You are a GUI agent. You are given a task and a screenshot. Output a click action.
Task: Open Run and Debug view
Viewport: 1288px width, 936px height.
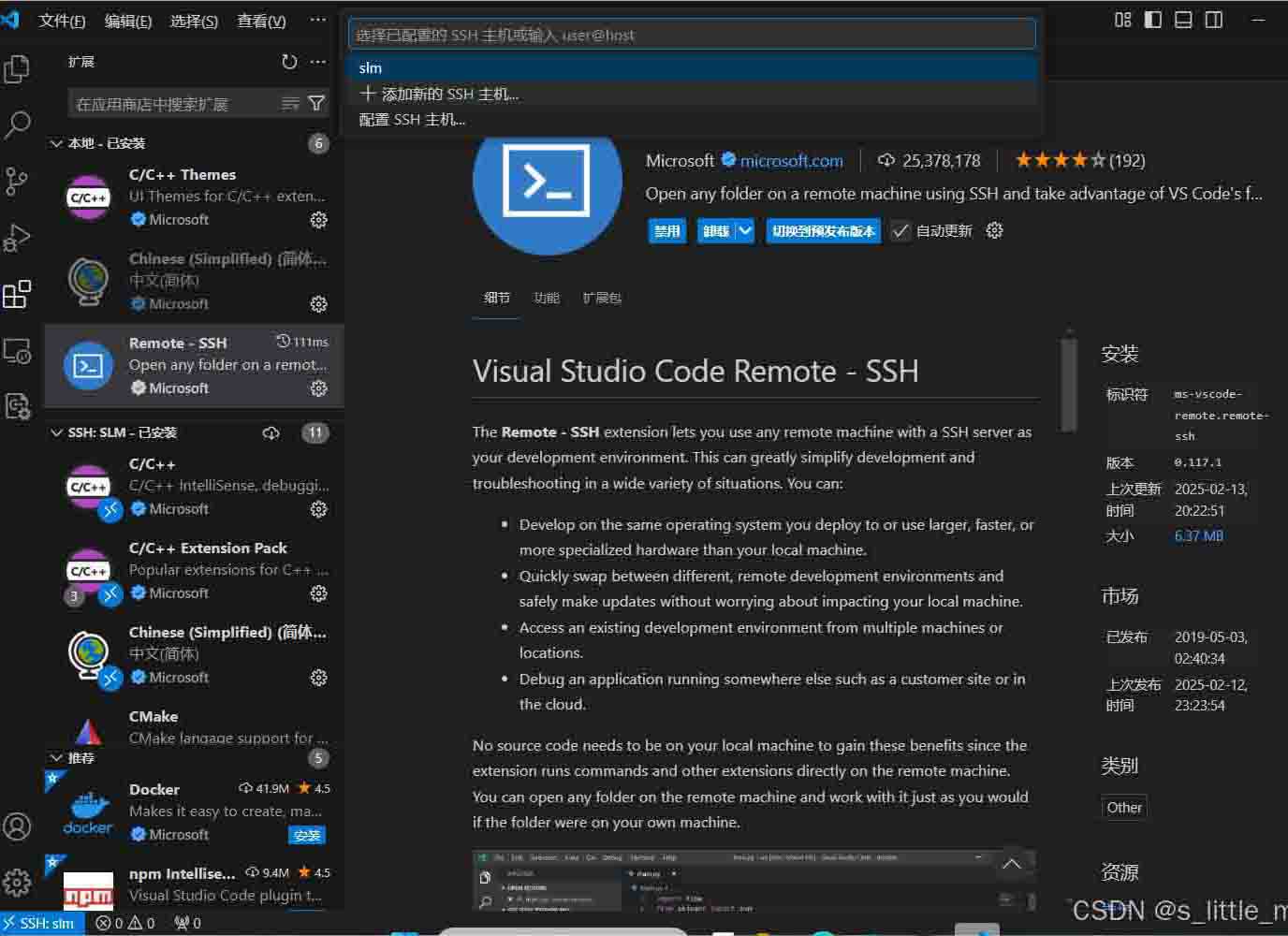[17, 238]
